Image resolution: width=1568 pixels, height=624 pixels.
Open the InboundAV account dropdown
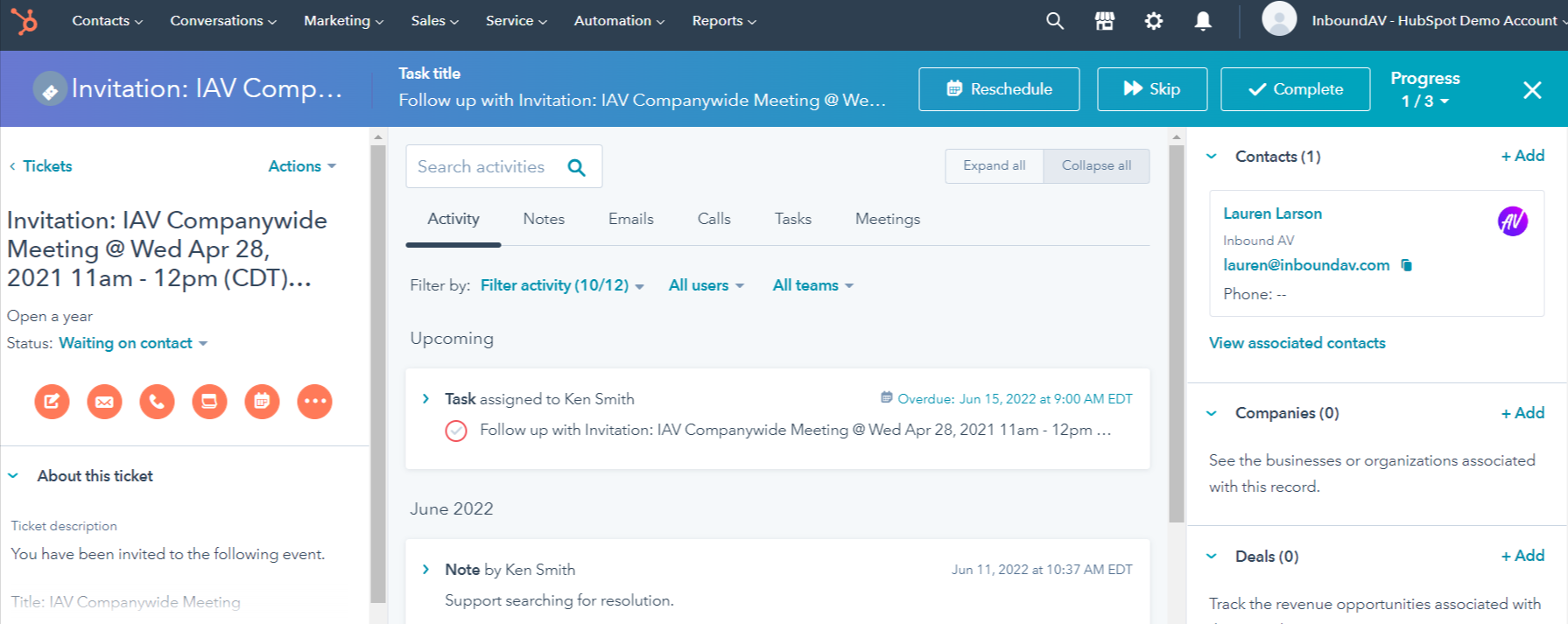[x=1438, y=21]
